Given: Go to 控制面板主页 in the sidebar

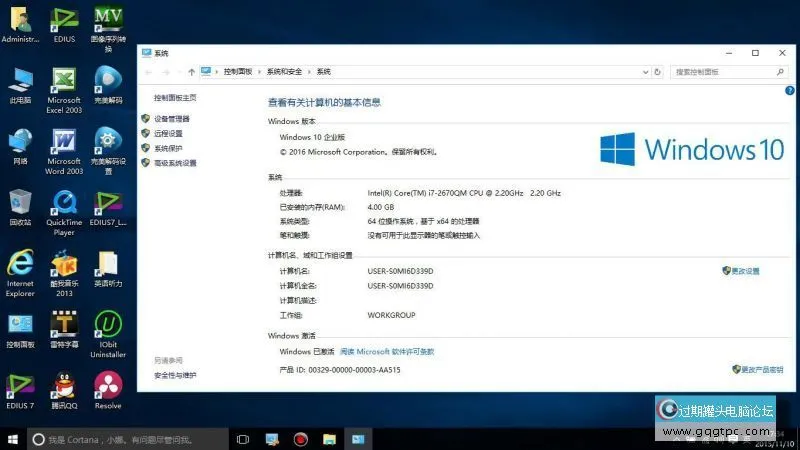Looking at the screenshot, I should pyautogui.click(x=175, y=98).
